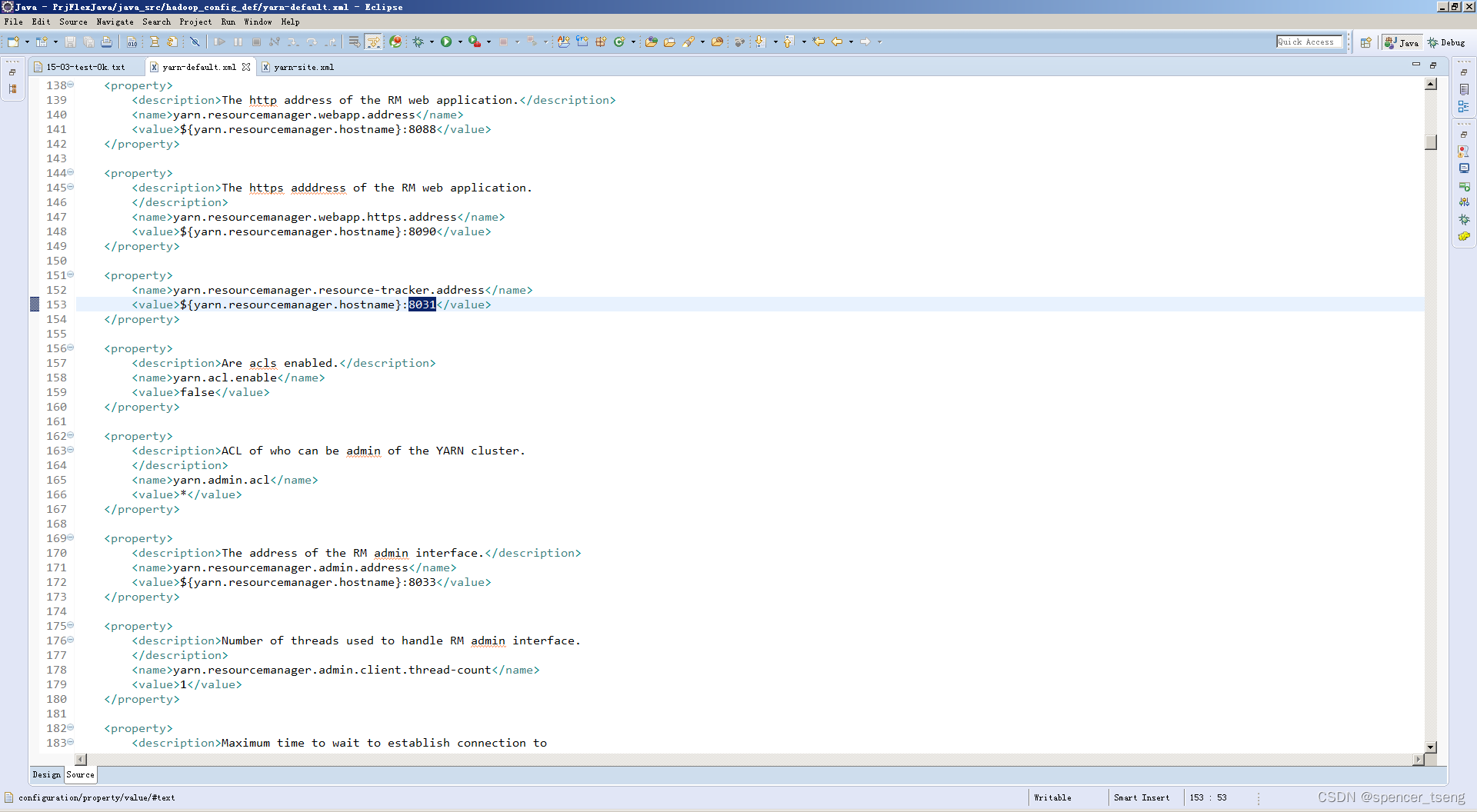Switch to the Debug perspective button
The image size is (1477, 812).
tap(1447, 42)
